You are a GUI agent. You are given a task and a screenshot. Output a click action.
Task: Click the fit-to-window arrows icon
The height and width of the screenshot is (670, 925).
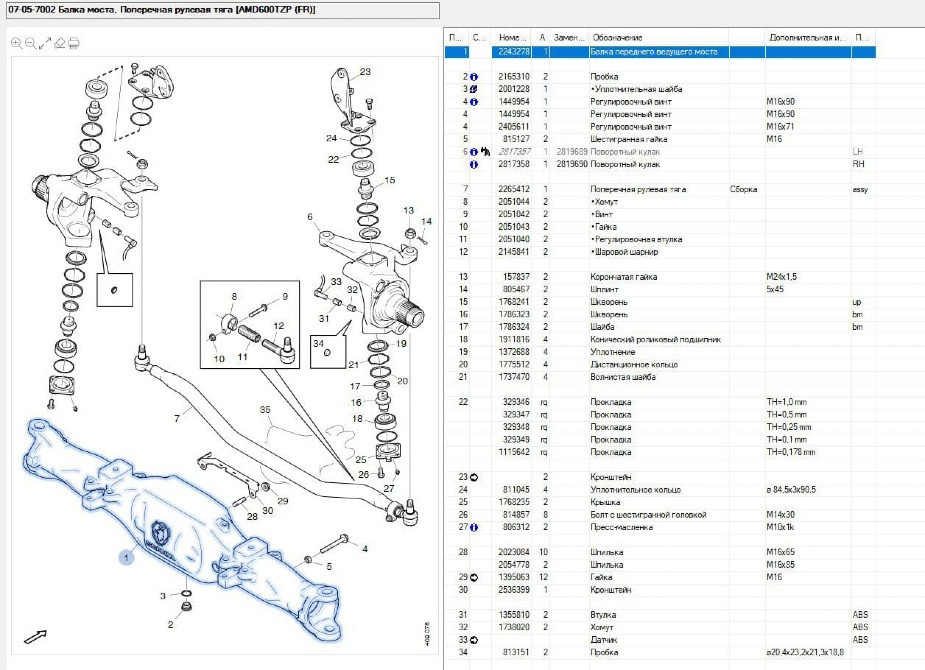pyautogui.click(x=45, y=43)
